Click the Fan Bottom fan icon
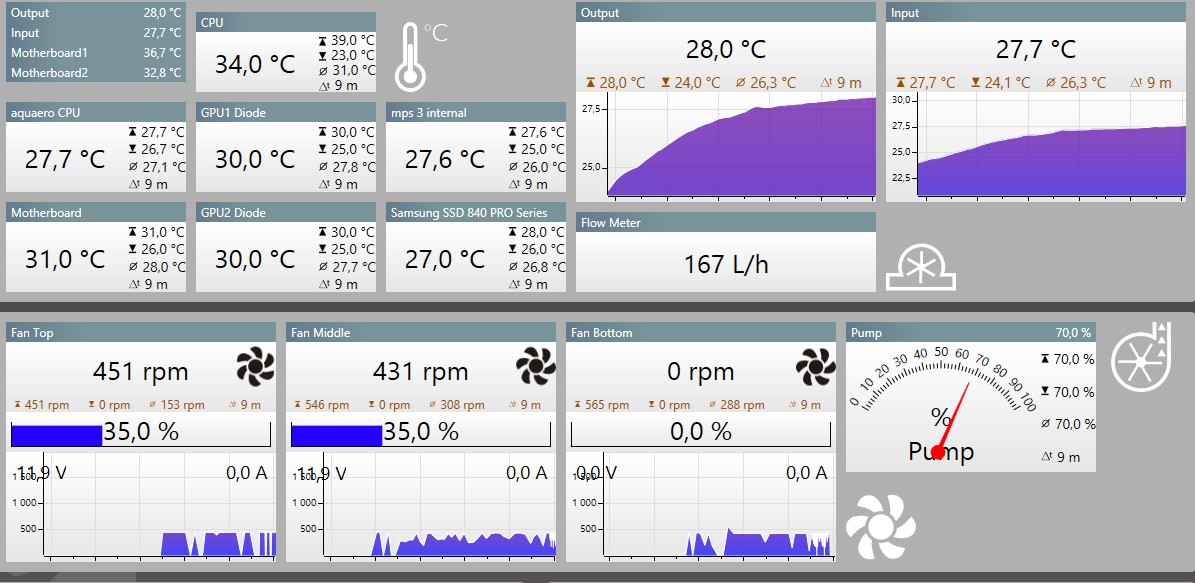 pyautogui.click(x=815, y=367)
